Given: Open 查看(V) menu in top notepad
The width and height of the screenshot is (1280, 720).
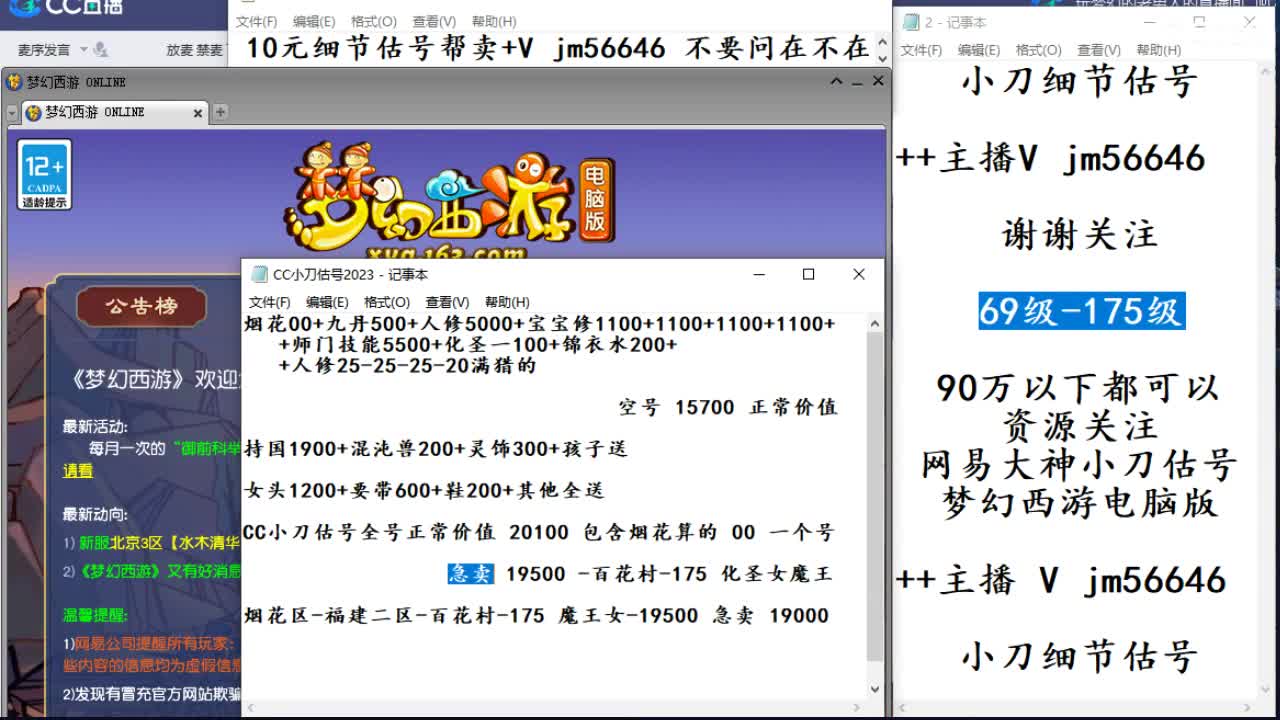Looking at the screenshot, I should pyautogui.click(x=434, y=21).
